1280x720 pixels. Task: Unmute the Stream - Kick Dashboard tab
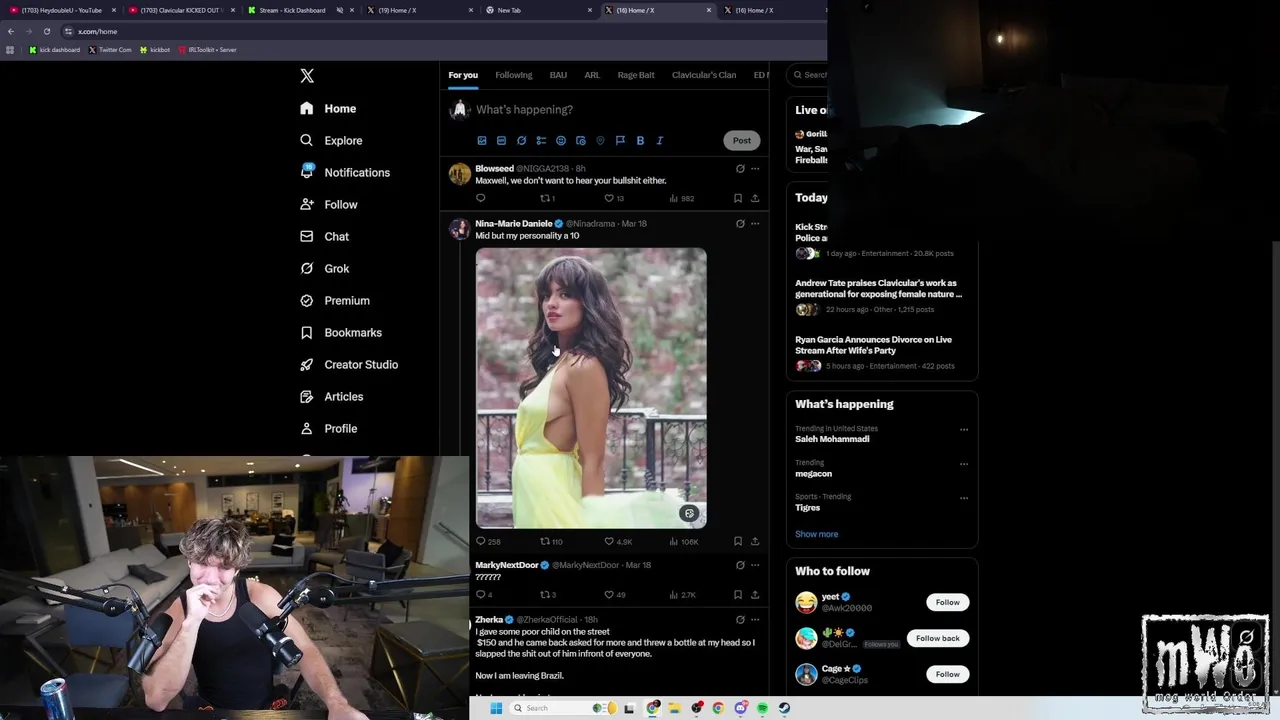[x=340, y=10]
